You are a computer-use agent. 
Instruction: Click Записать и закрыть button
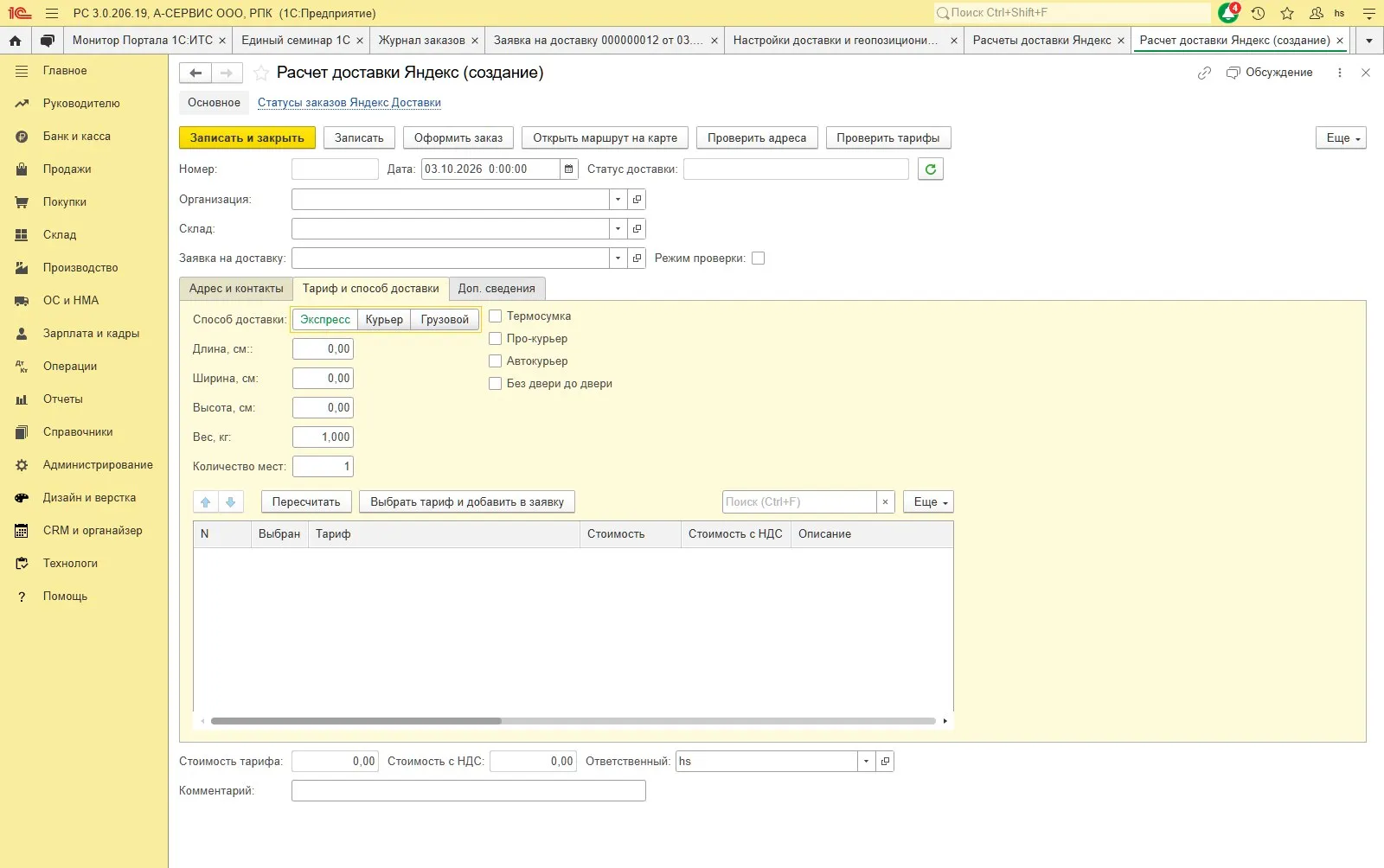point(247,138)
